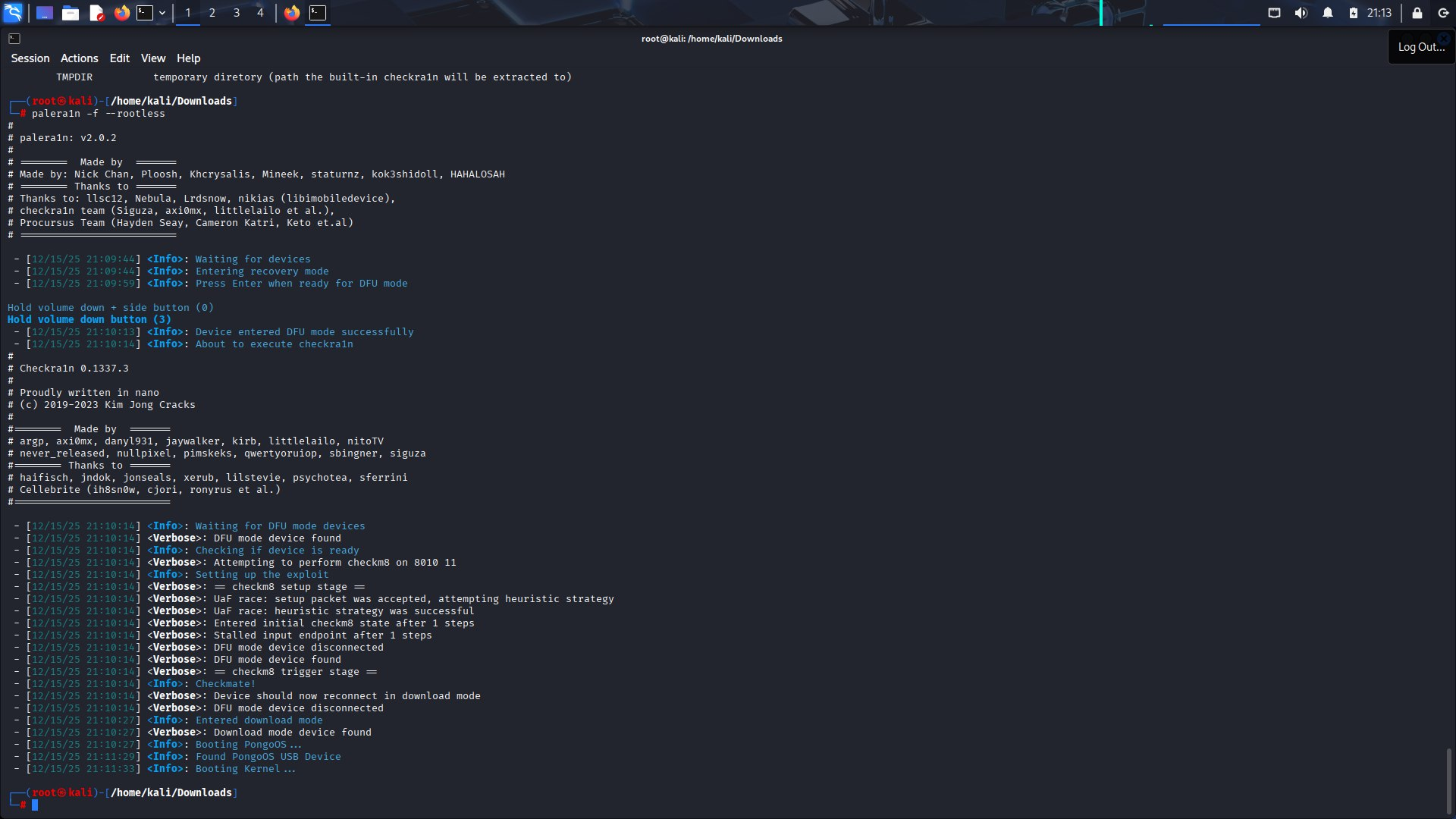
Task: Switch to workspace 2
Action: [x=212, y=13]
